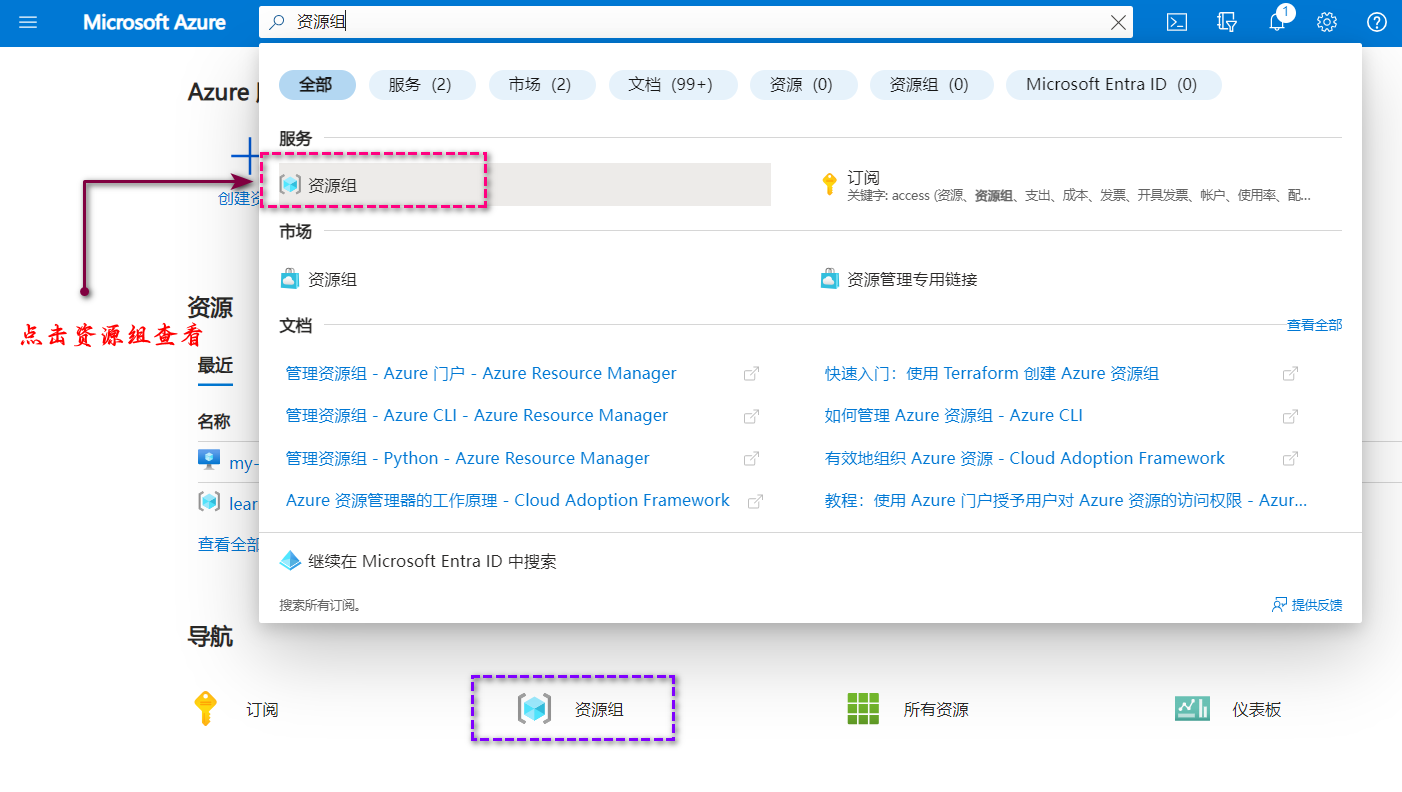Open the notifications bell

1277,22
